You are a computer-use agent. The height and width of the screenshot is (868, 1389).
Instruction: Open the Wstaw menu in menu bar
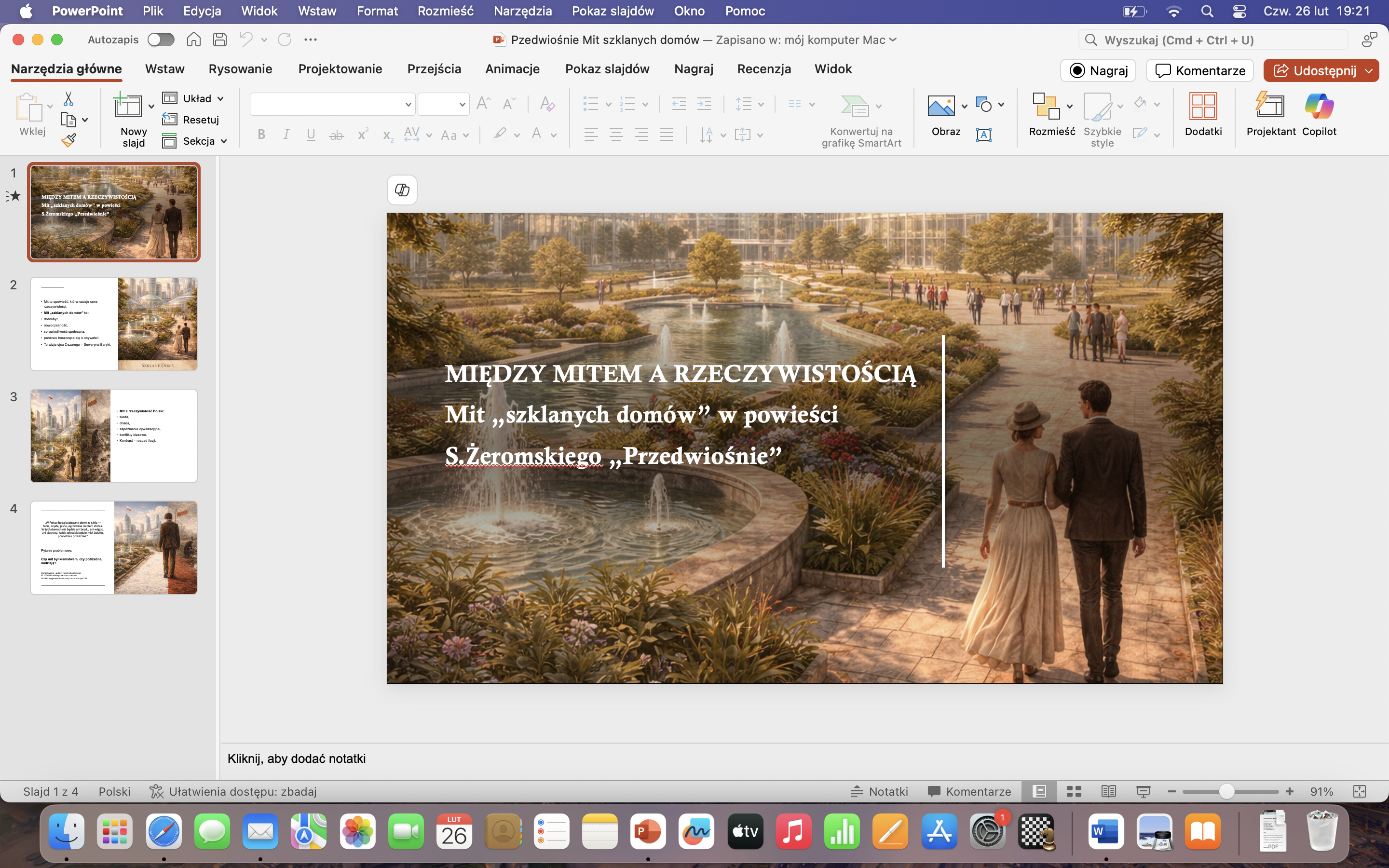317,11
